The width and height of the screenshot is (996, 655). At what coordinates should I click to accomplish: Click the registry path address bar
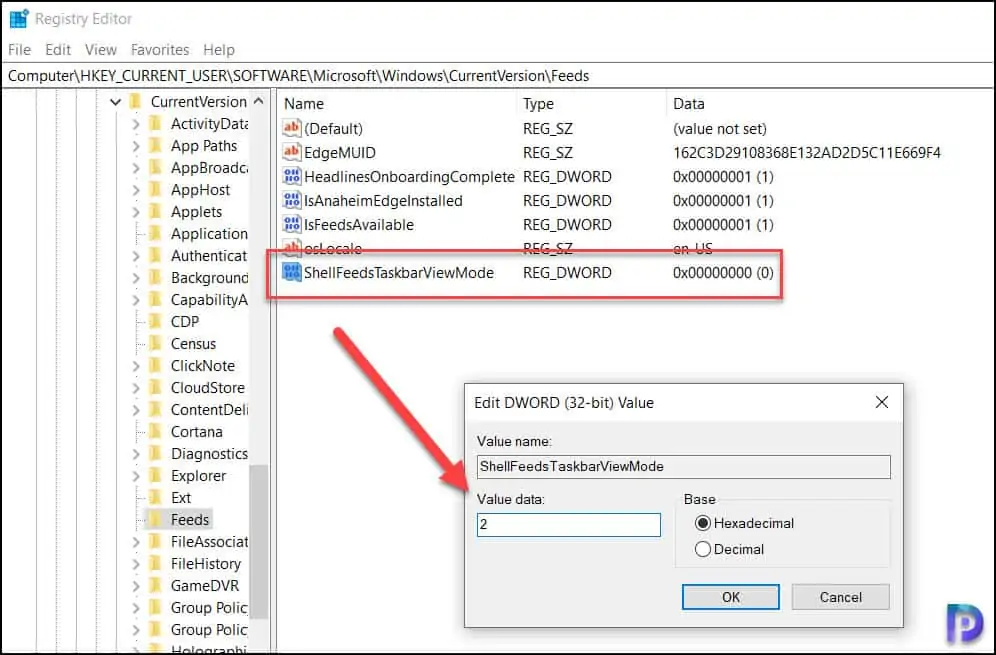(x=498, y=76)
